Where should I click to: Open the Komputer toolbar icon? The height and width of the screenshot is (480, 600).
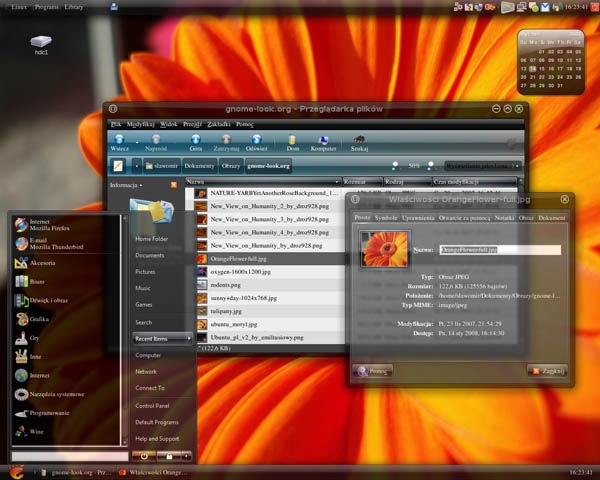pyautogui.click(x=323, y=140)
